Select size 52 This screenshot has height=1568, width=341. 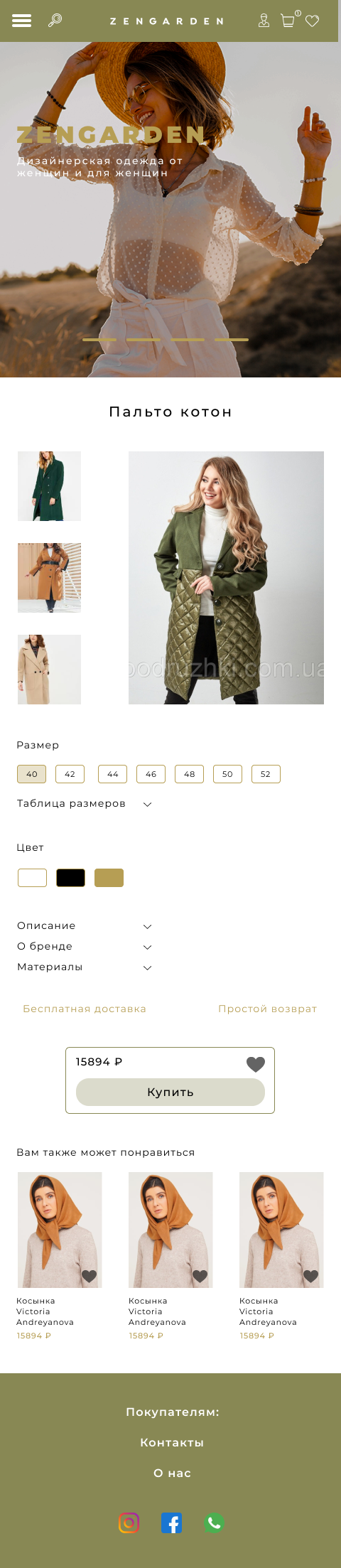point(266,774)
